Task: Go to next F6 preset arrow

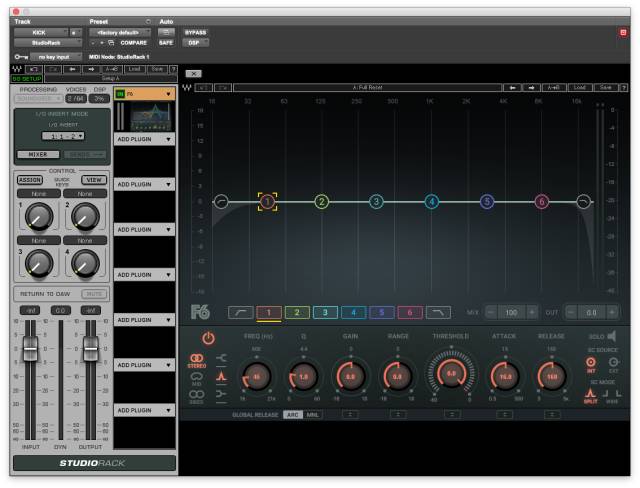Action: (531, 87)
